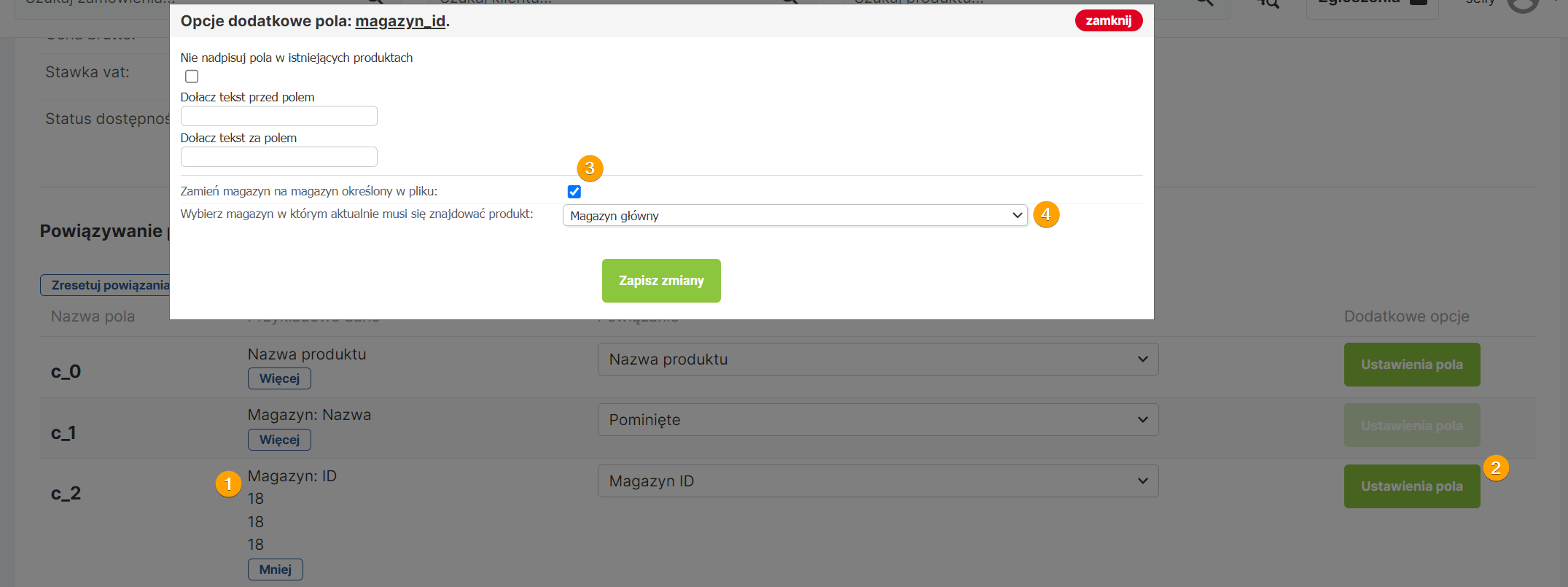Open the 'Magazyn główny' warehouse dropdown

tap(795, 216)
